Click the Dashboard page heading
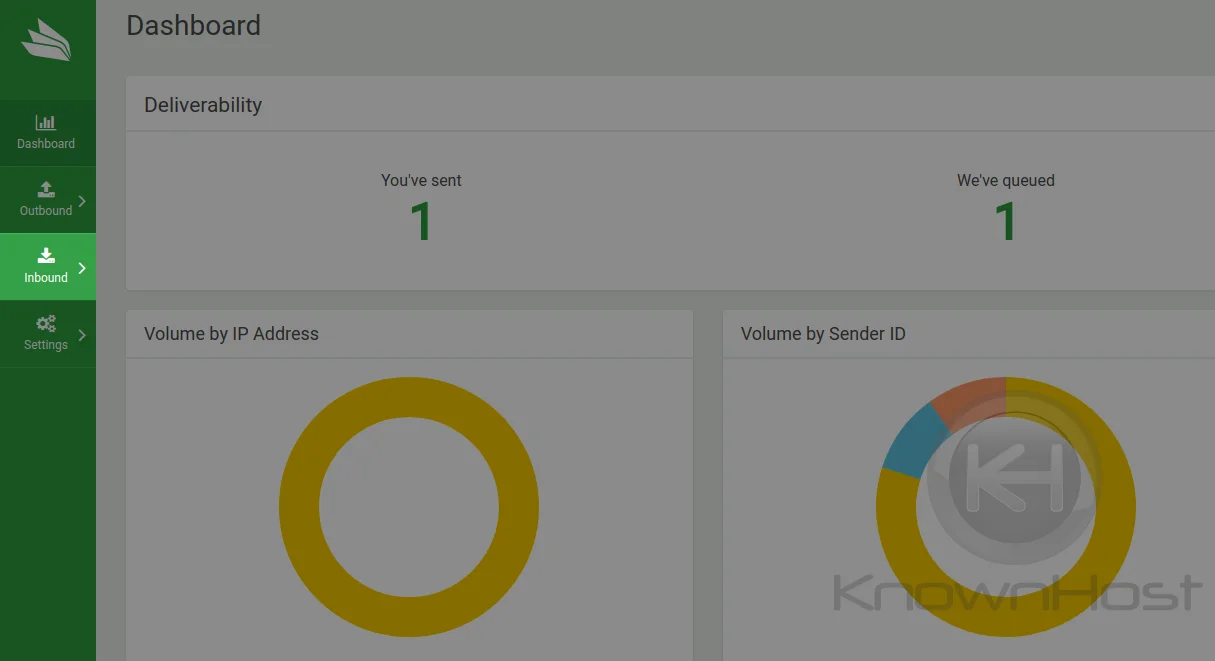 pos(193,25)
